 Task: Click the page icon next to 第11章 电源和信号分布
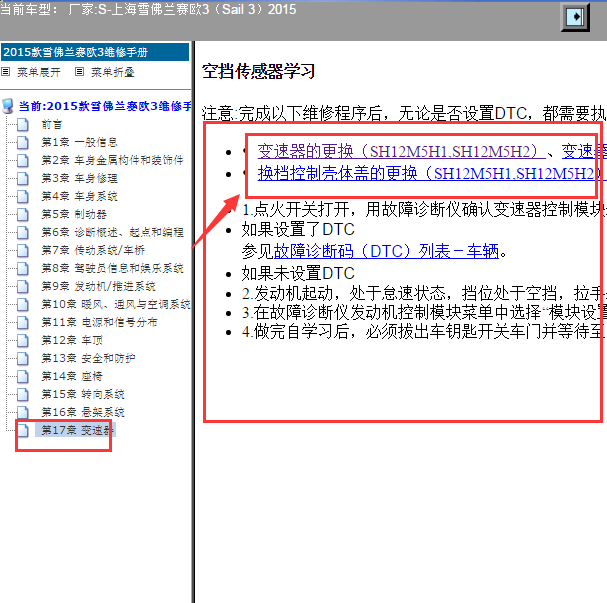tap(23, 322)
